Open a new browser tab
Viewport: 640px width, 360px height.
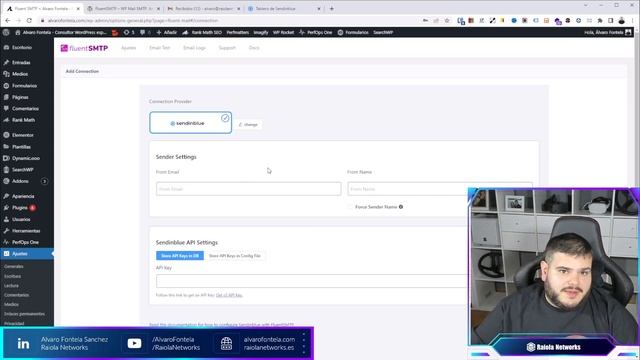pos(331,9)
